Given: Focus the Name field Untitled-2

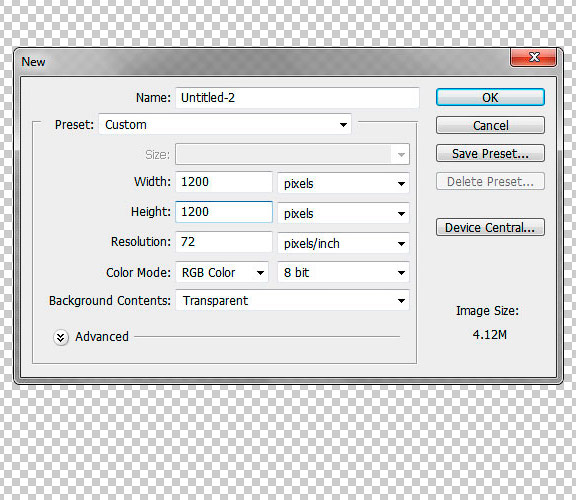Looking at the screenshot, I should (x=297, y=98).
